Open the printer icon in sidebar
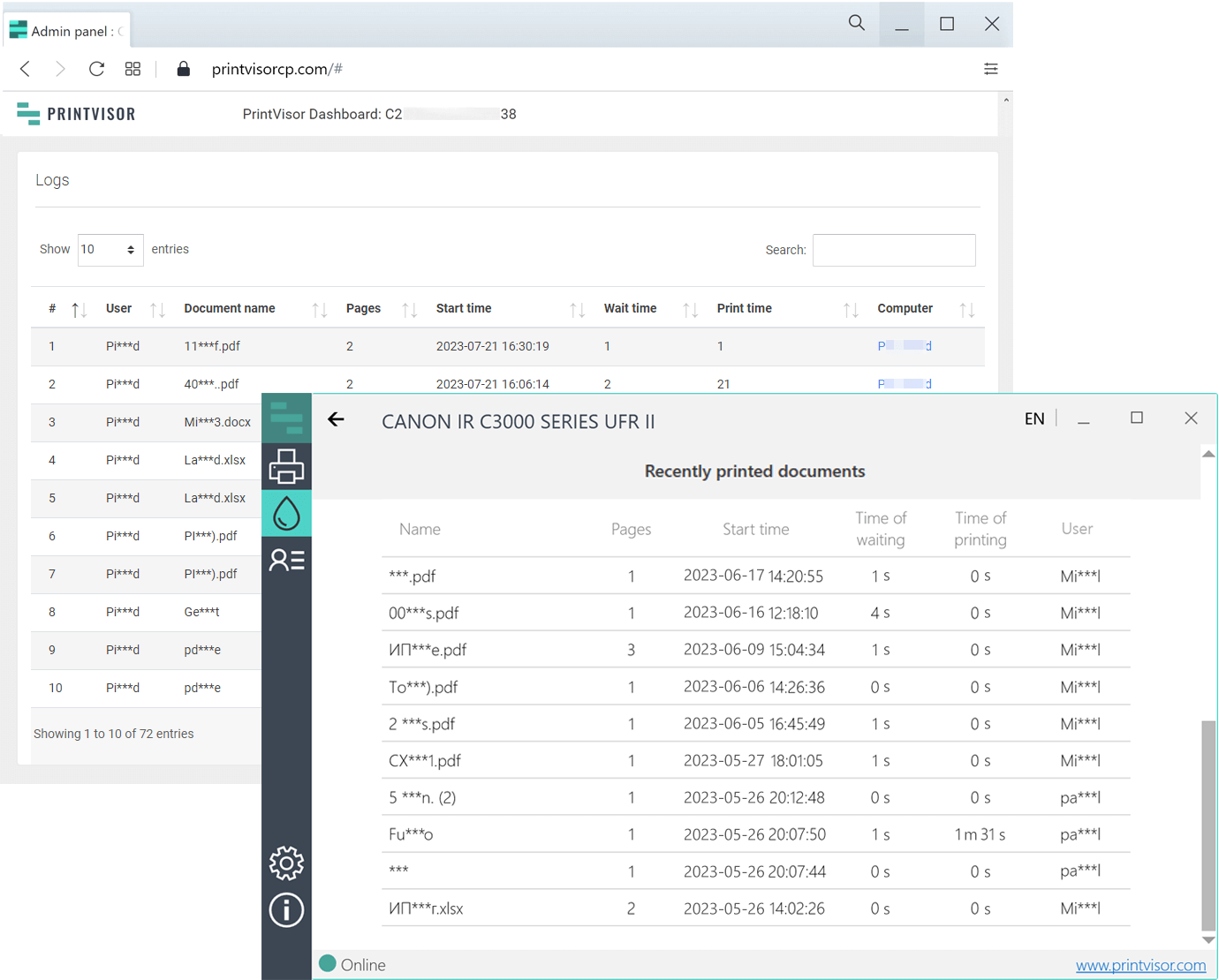 (x=286, y=466)
